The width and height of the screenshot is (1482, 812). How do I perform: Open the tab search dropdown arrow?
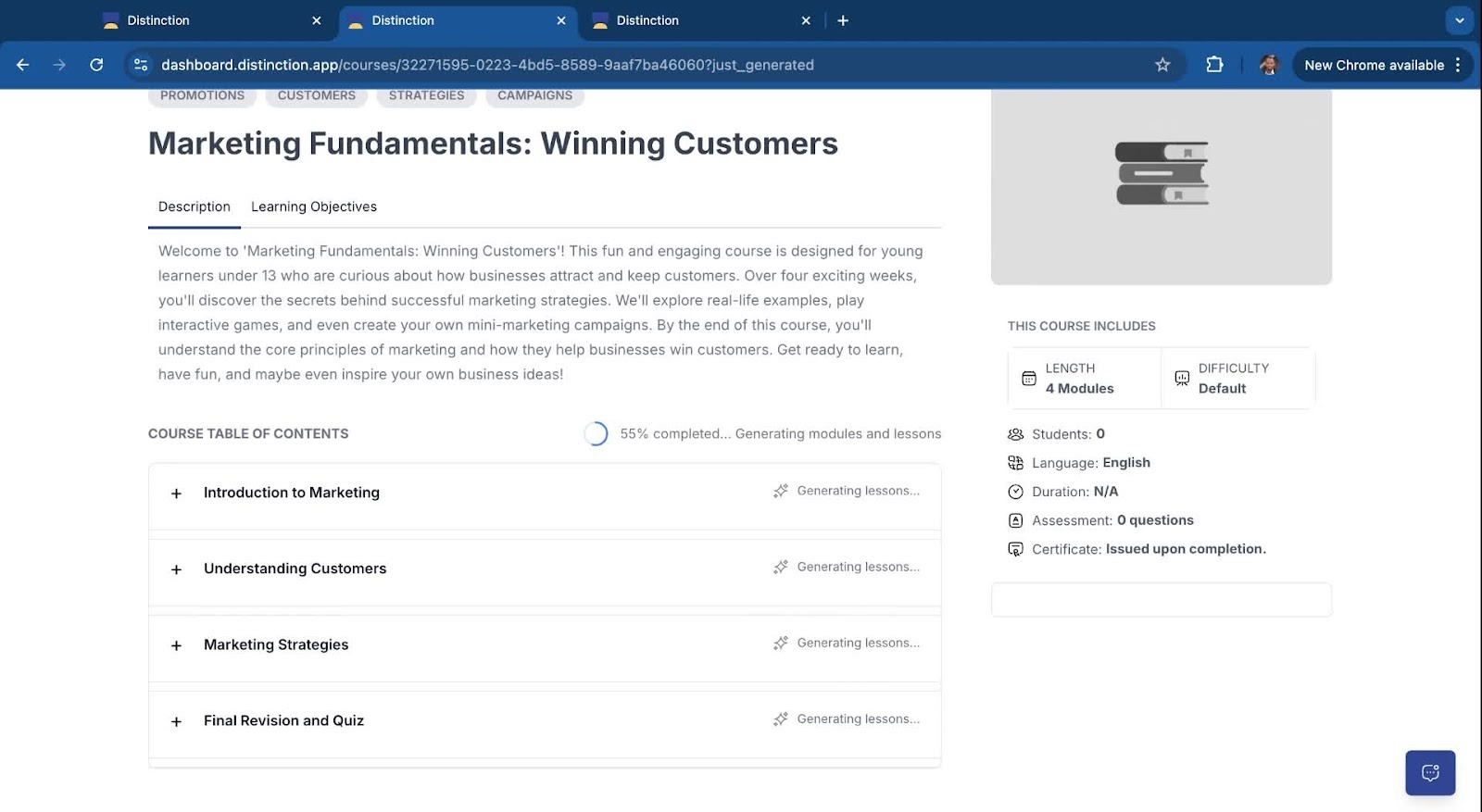point(1459,20)
